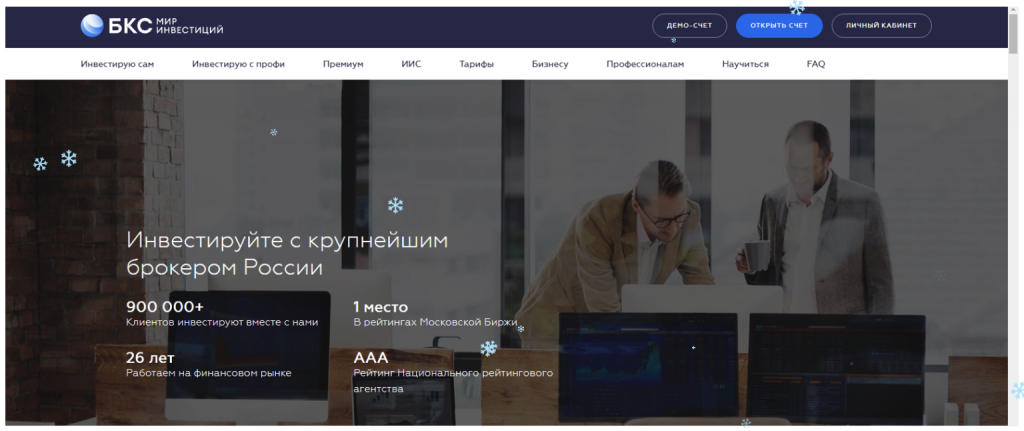The image size is (1024, 431).
Task: Select the ИИС menu item
Action: [411, 64]
